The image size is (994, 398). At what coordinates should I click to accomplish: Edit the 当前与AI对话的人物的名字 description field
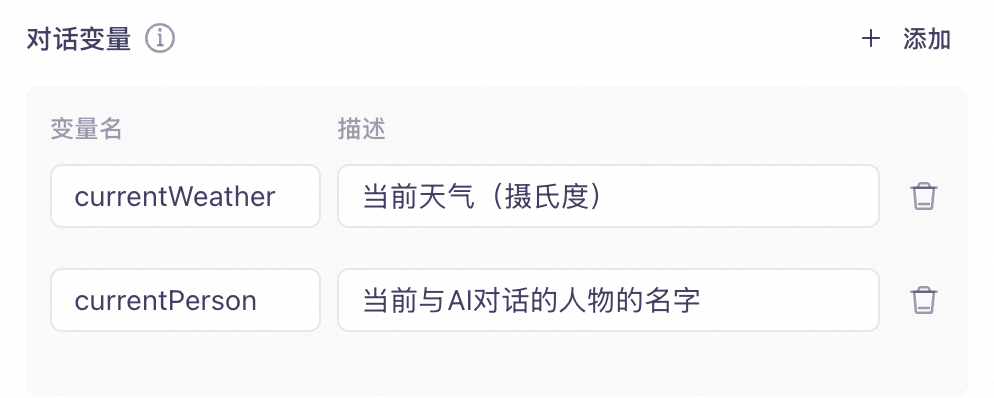coord(608,300)
